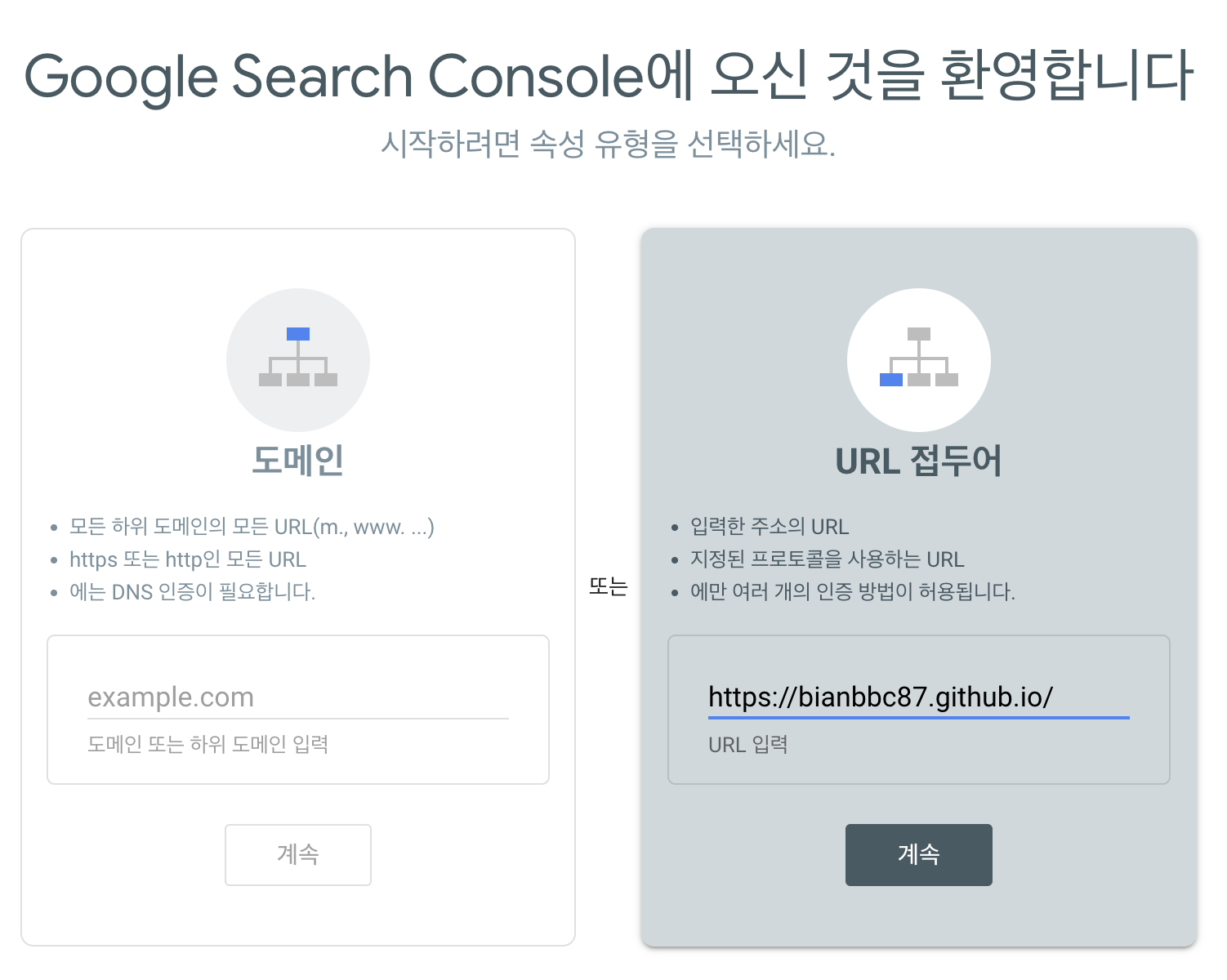Click the 도메인 heading

[298, 461]
